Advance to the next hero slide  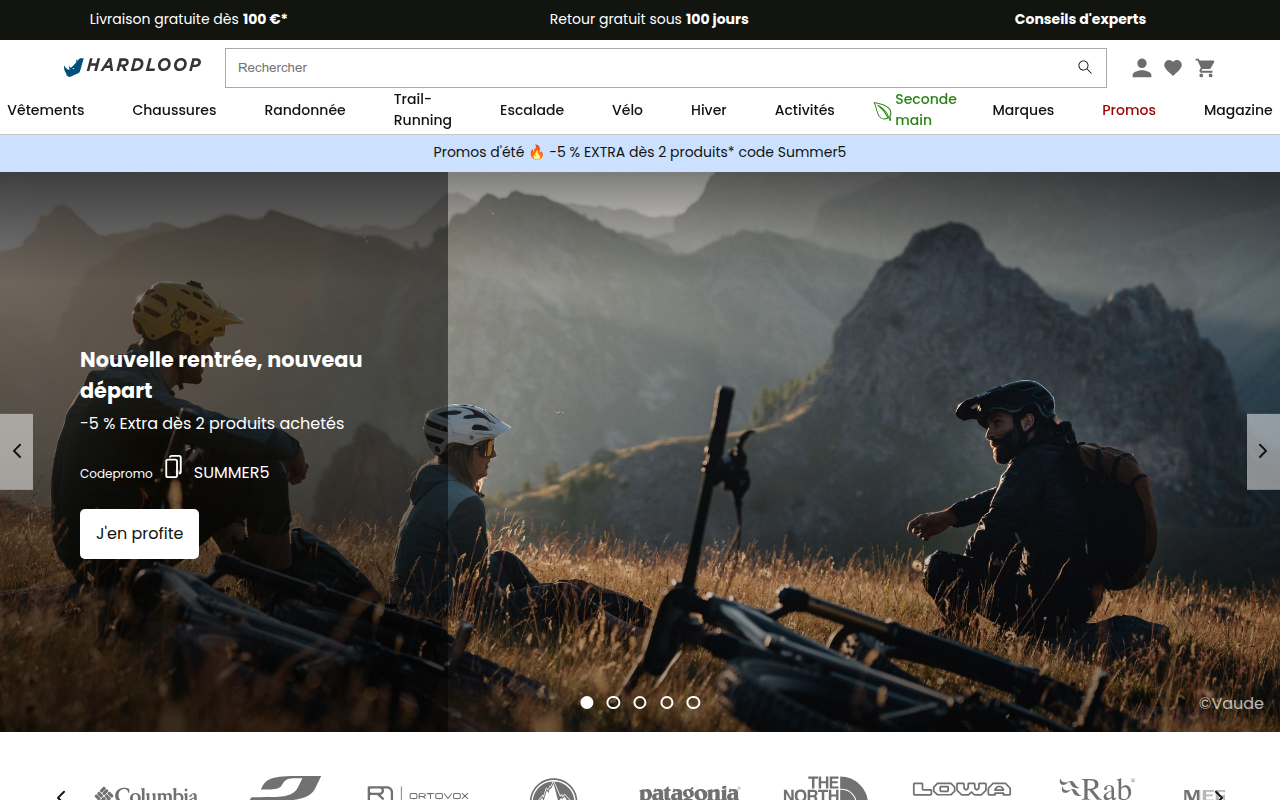[1263, 452]
